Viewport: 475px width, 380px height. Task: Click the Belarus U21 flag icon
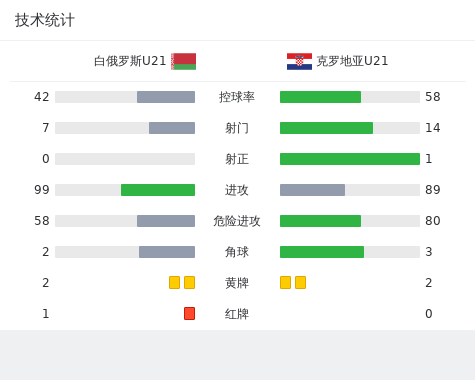tap(183, 61)
